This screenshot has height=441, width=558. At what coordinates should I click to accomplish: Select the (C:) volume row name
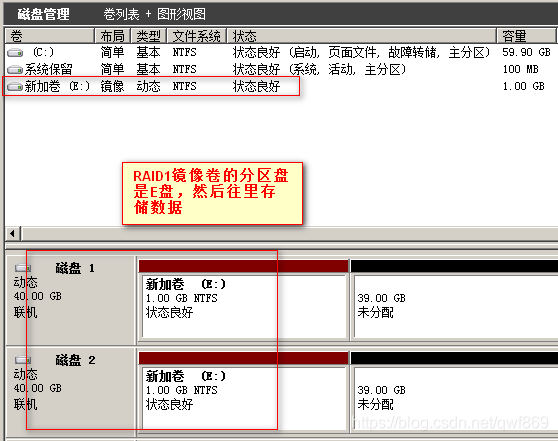(43, 53)
